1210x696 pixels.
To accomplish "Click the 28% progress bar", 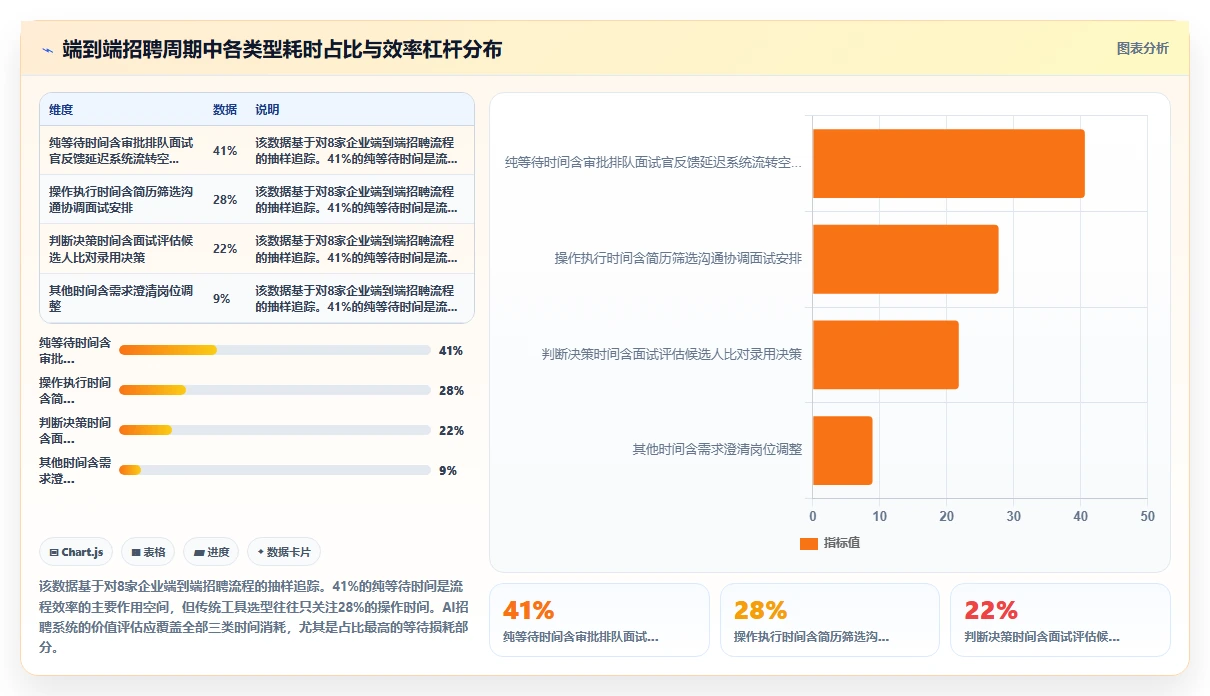I will point(275,390).
